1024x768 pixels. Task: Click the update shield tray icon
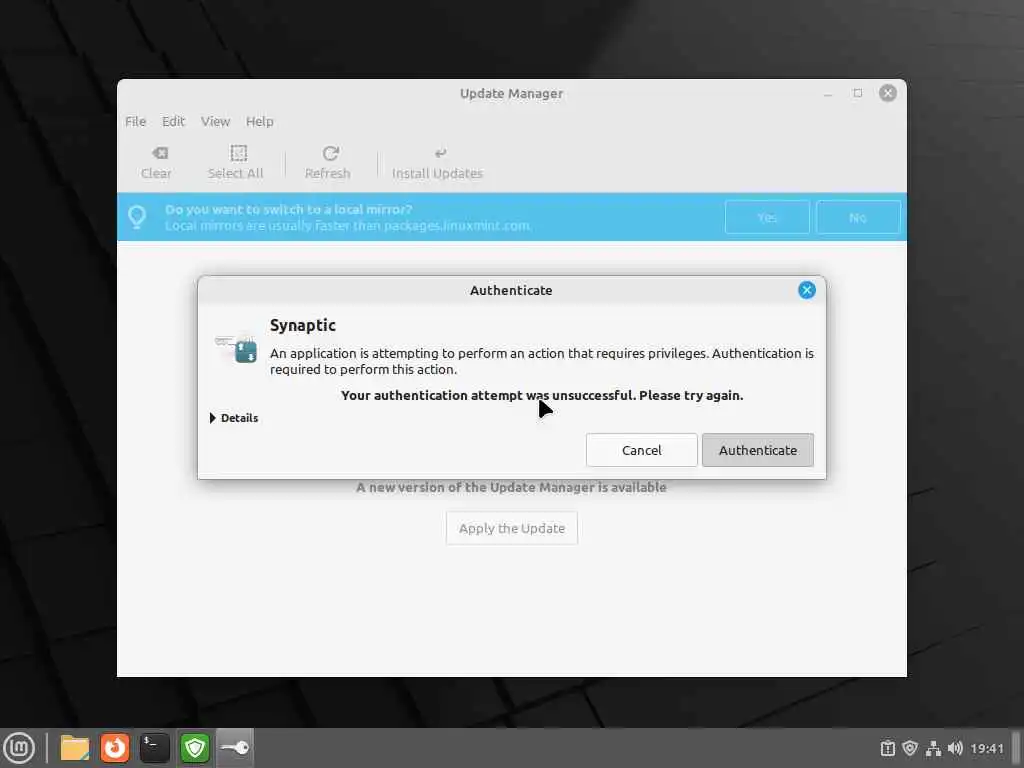click(910, 748)
